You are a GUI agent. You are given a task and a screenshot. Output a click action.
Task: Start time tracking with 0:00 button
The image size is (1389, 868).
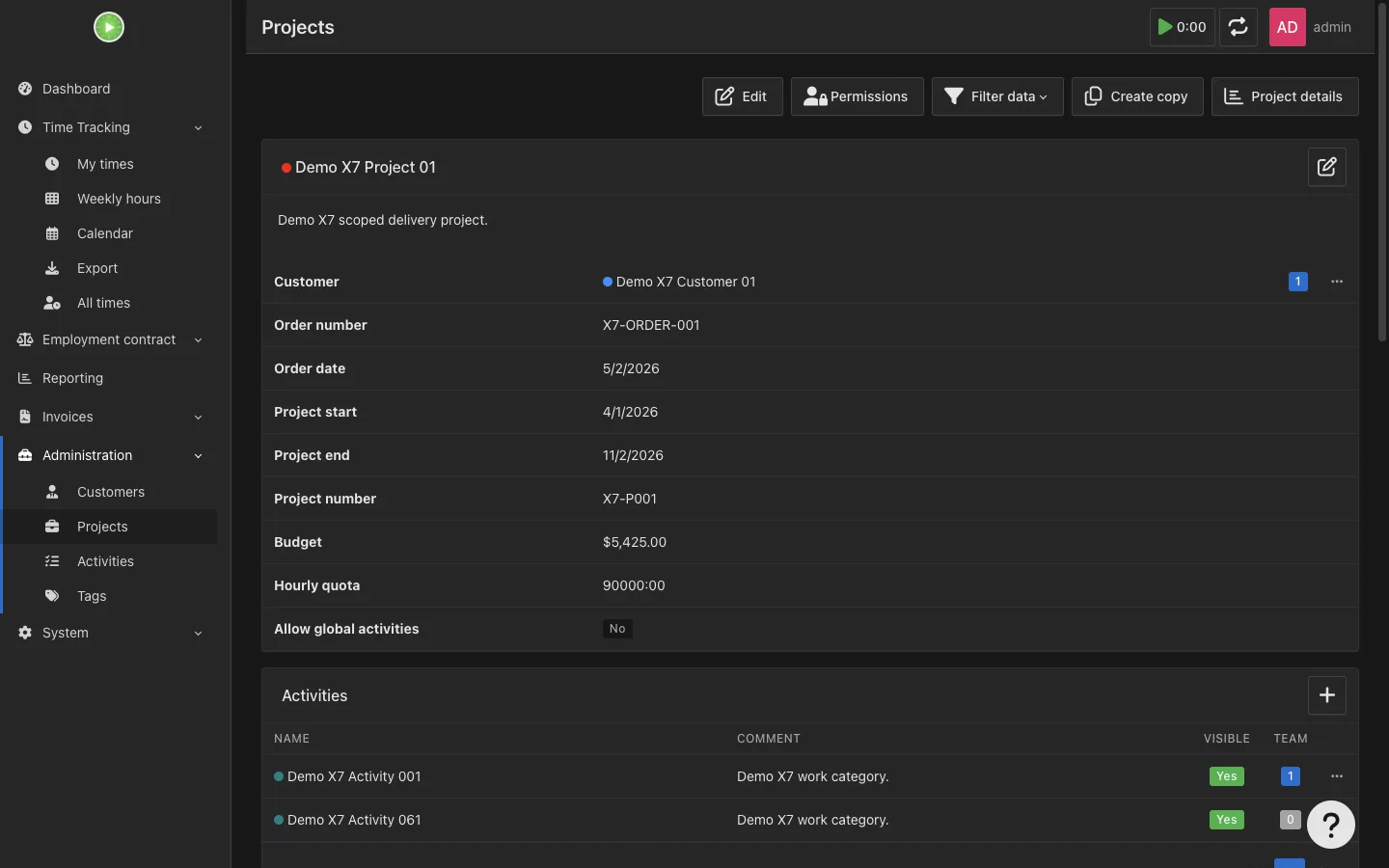click(1183, 27)
